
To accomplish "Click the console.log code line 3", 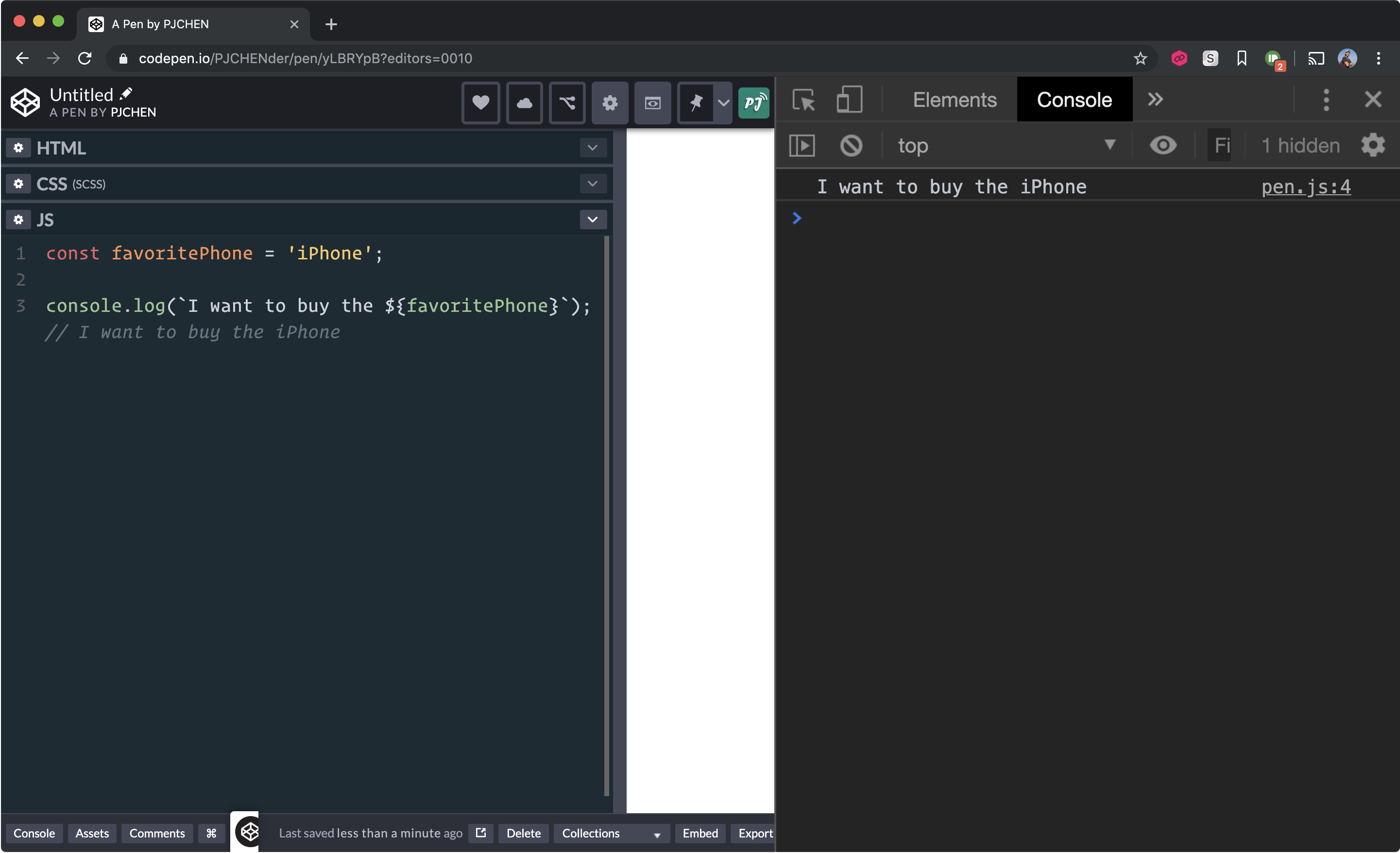I will pos(318,306).
